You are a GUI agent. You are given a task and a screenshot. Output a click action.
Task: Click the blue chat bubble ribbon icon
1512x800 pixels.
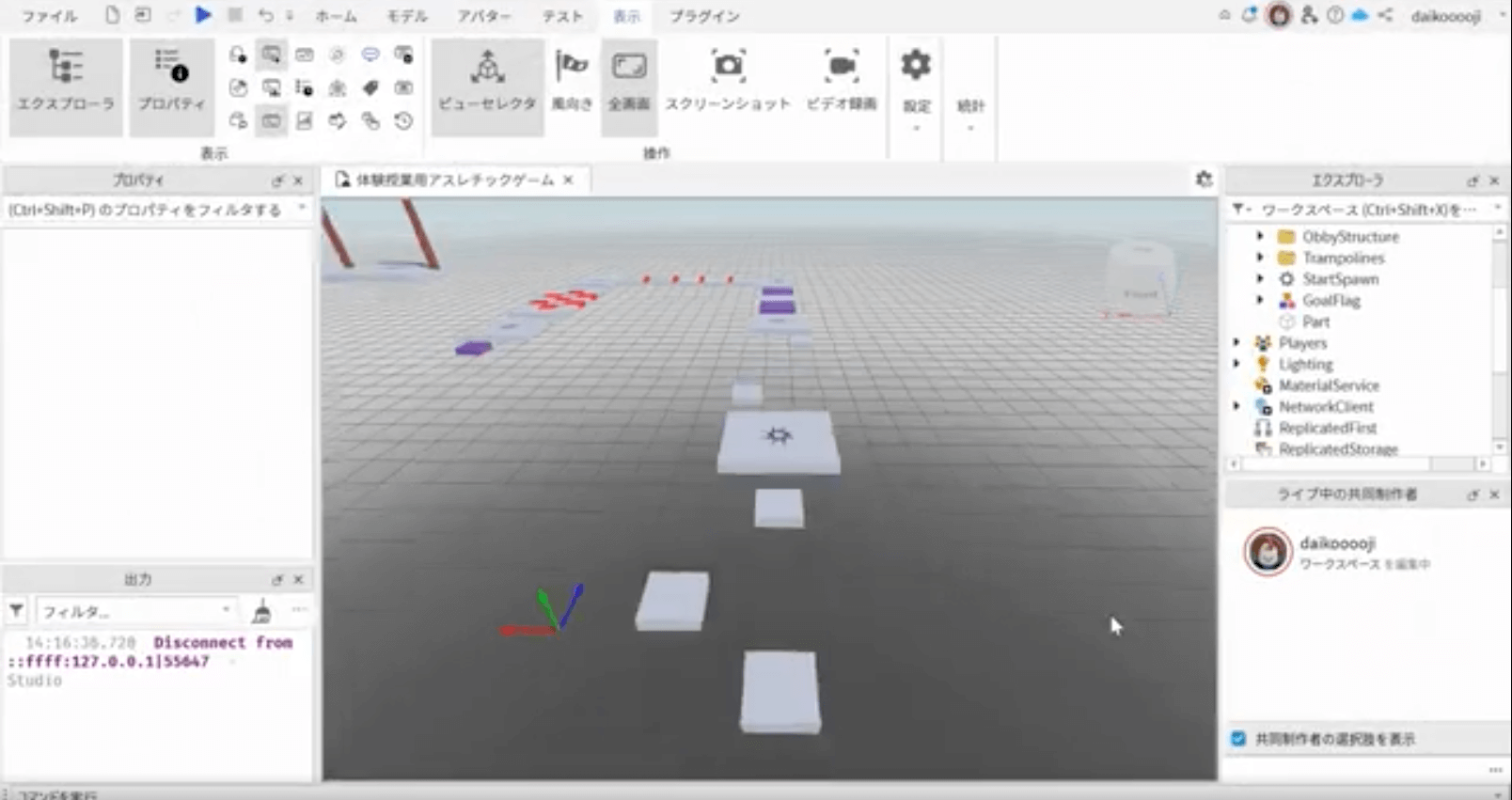[370, 55]
